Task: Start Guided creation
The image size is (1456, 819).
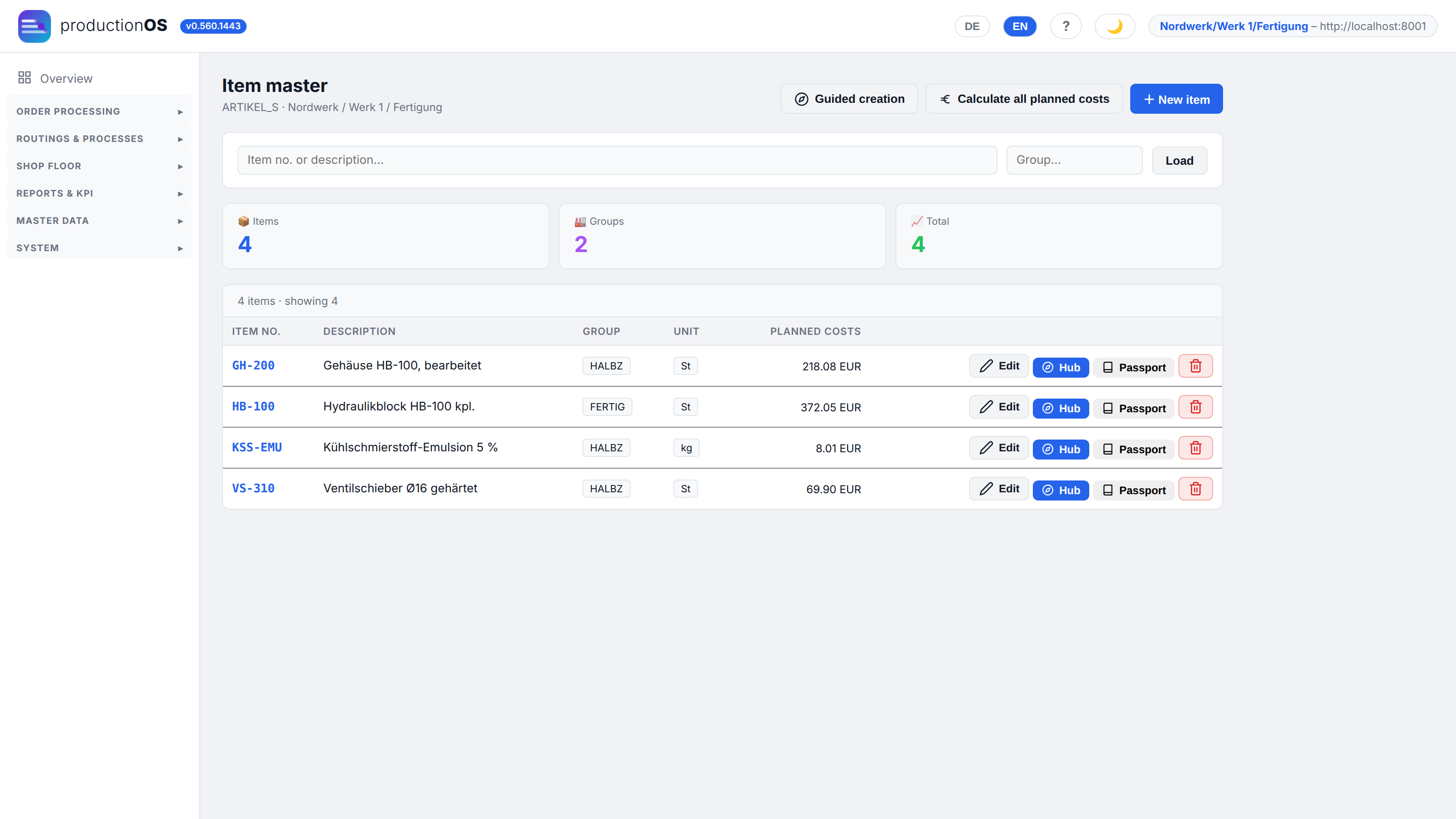Action: click(849, 99)
